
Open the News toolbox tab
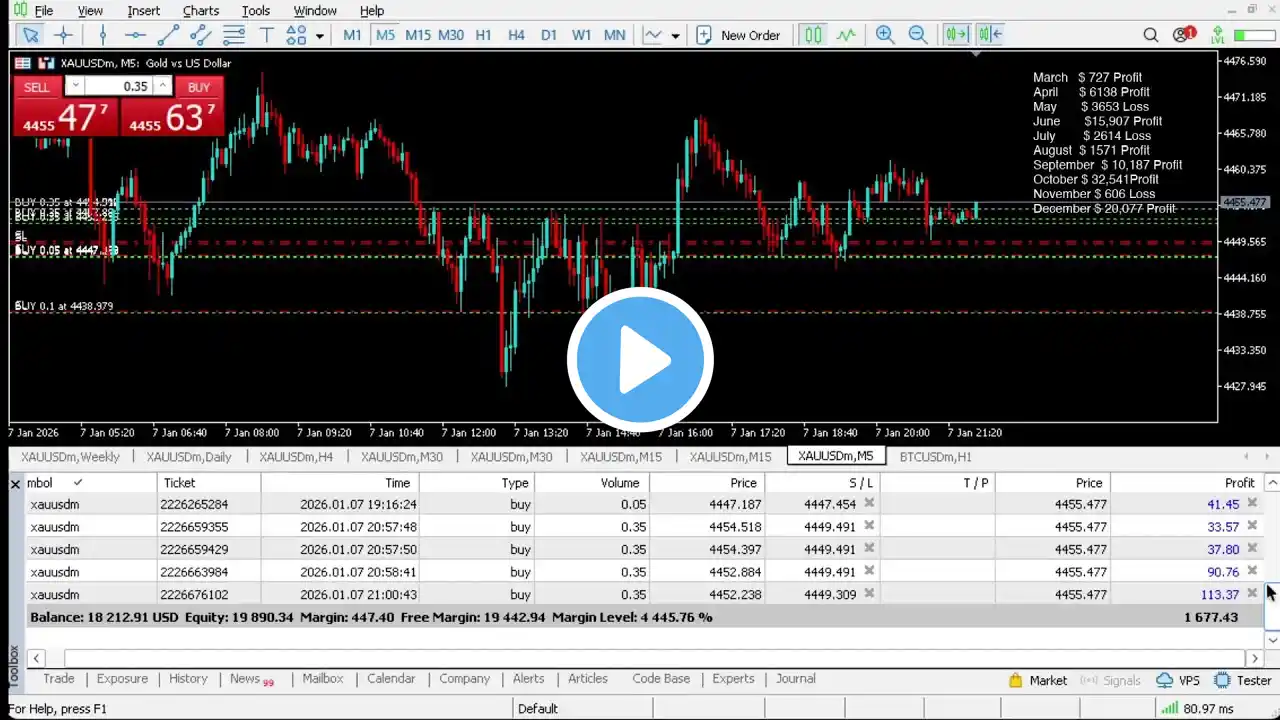(x=245, y=679)
